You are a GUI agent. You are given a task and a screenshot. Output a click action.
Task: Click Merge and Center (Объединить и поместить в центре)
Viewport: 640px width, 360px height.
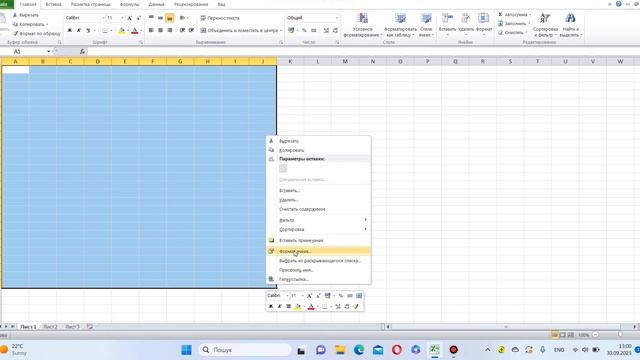[241, 30]
